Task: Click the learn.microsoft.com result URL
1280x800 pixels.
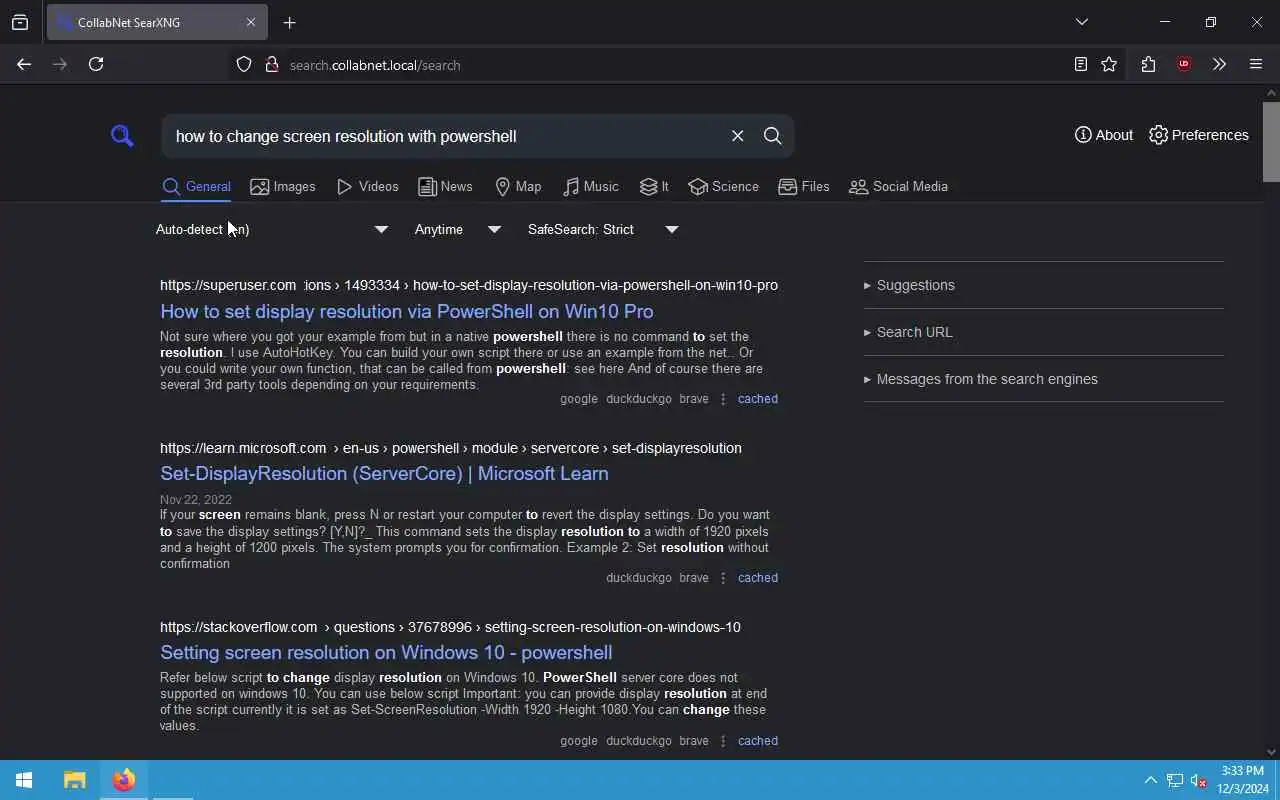Action: pyautogui.click(x=451, y=448)
